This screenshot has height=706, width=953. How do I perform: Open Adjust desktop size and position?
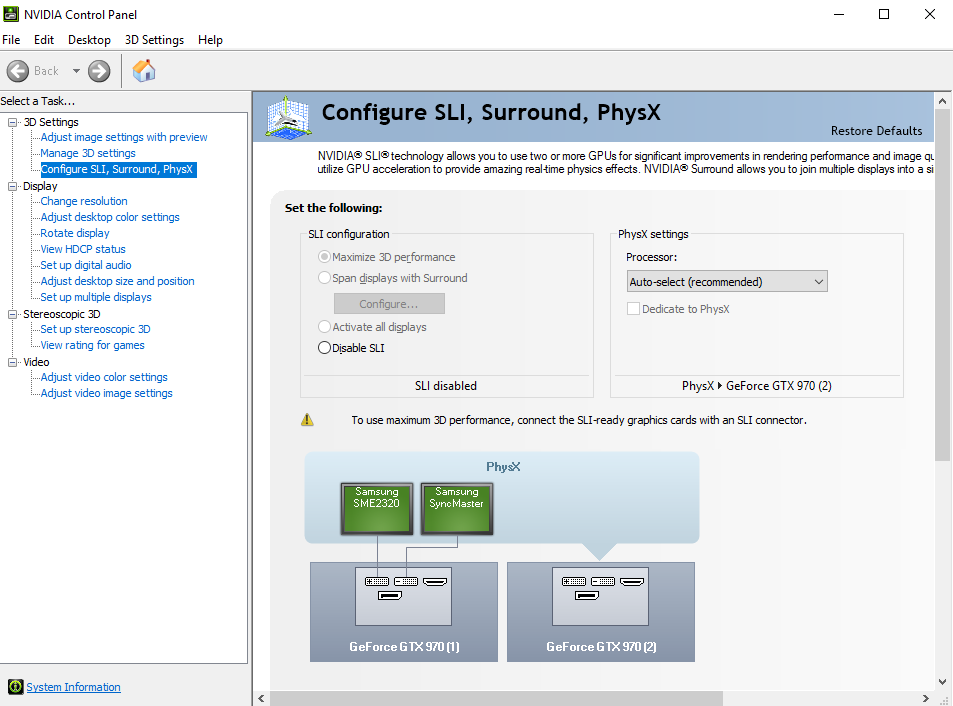coord(117,281)
